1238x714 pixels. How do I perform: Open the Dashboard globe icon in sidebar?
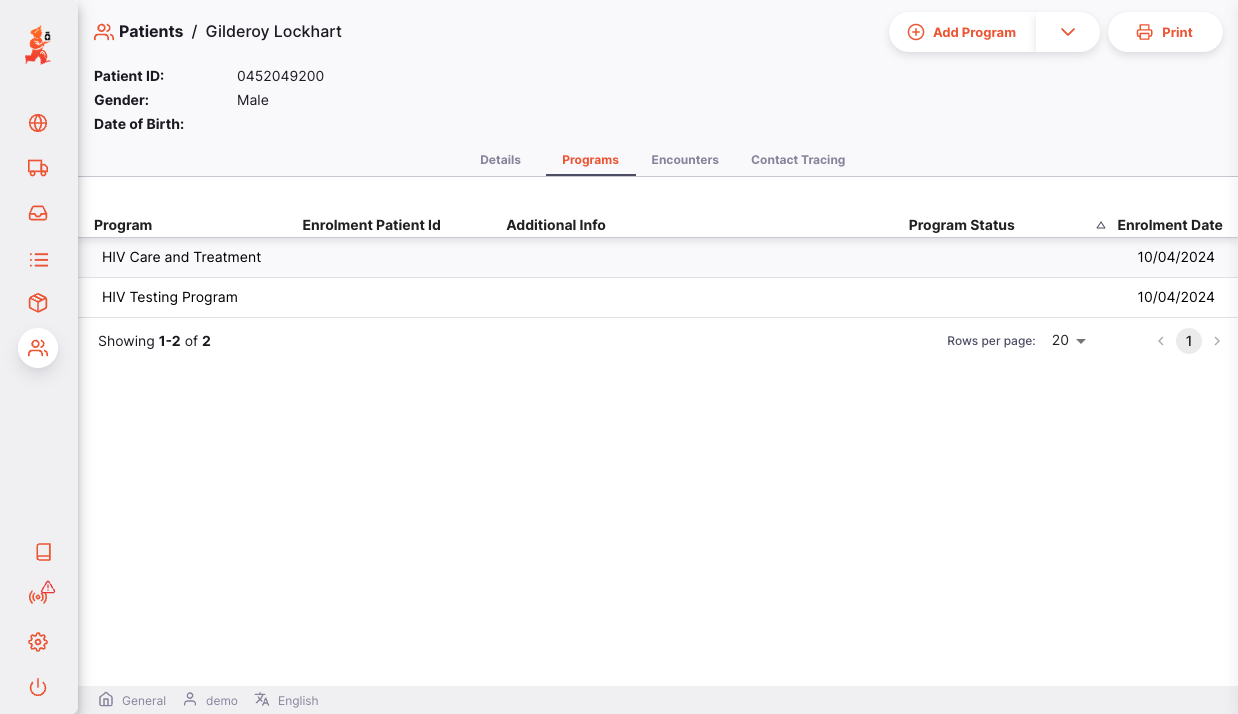pyautogui.click(x=38, y=123)
